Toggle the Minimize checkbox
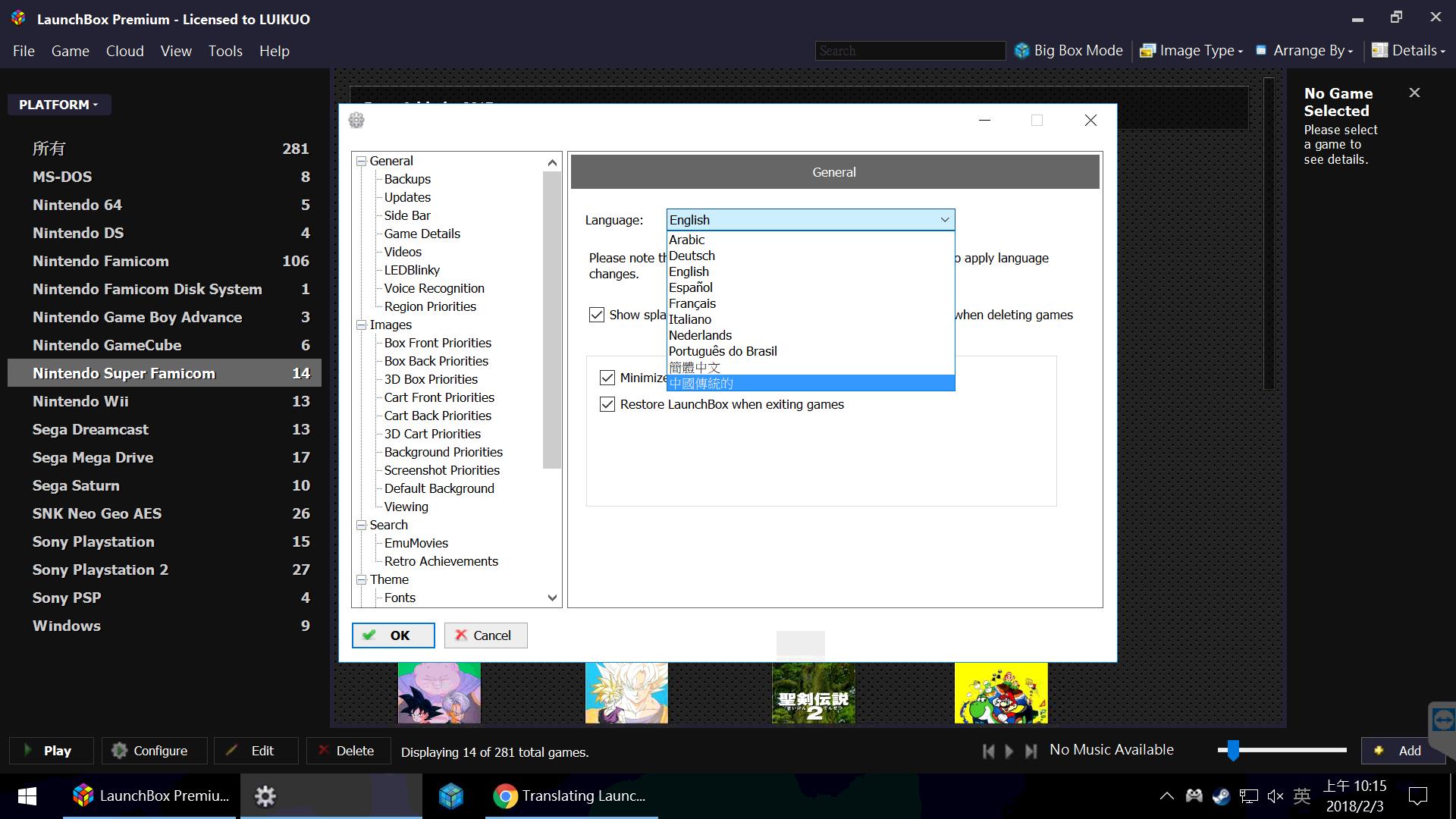This screenshot has width=1456, height=819. (607, 378)
